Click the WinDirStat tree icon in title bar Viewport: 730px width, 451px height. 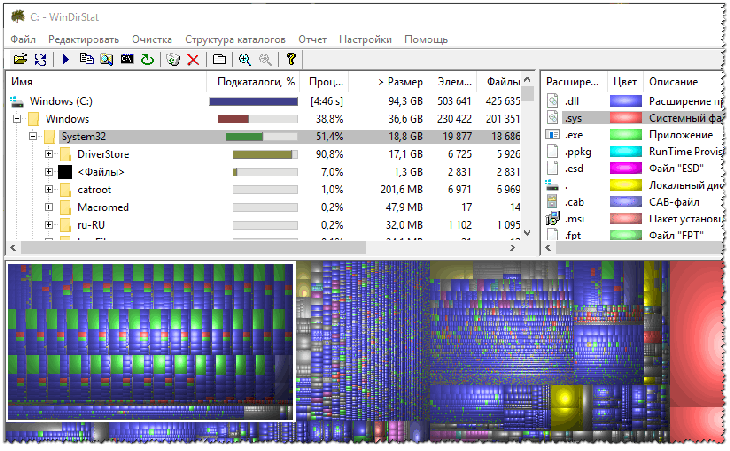pyautogui.click(x=18, y=17)
